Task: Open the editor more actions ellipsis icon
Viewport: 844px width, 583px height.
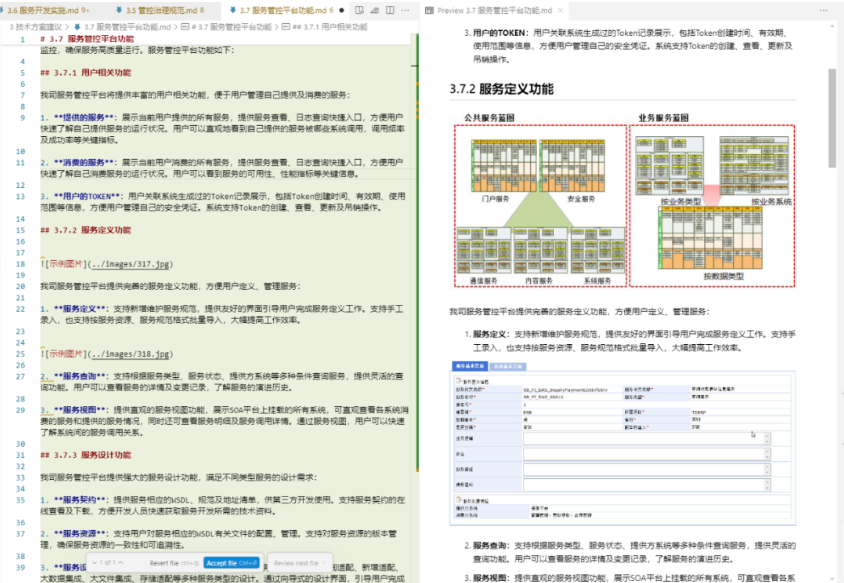Action: click(x=405, y=10)
